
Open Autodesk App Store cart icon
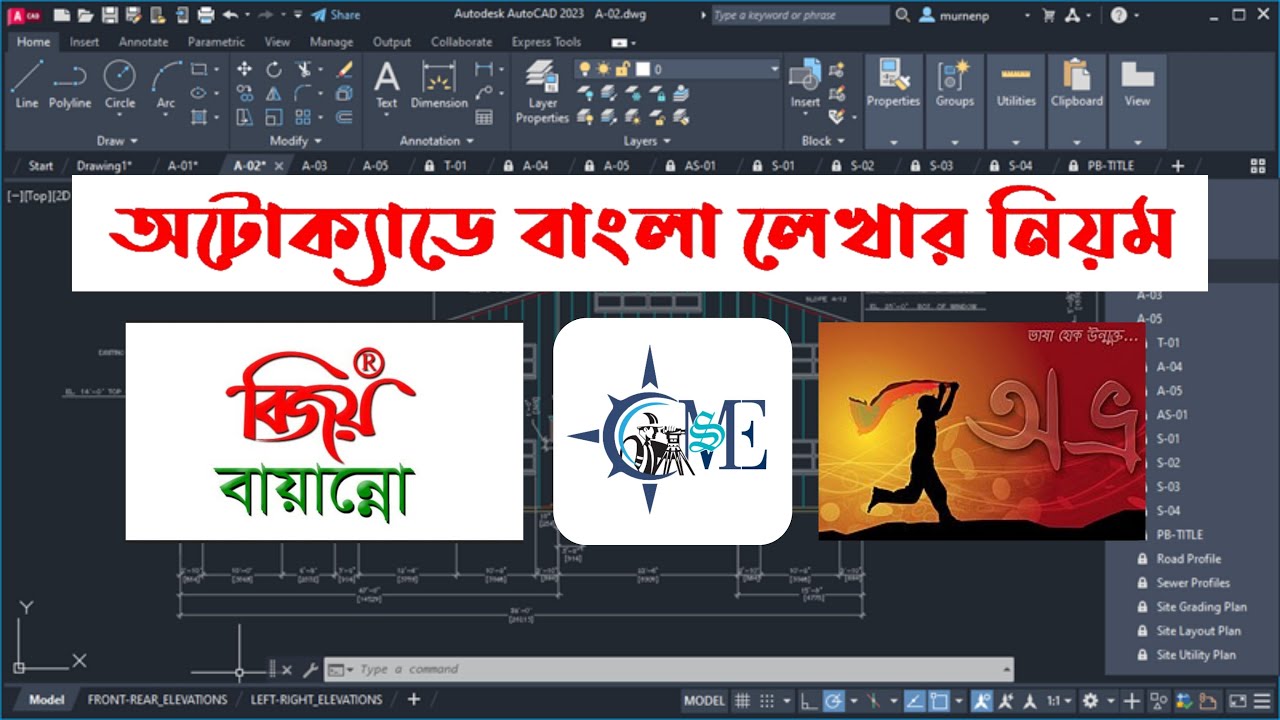(1048, 15)
